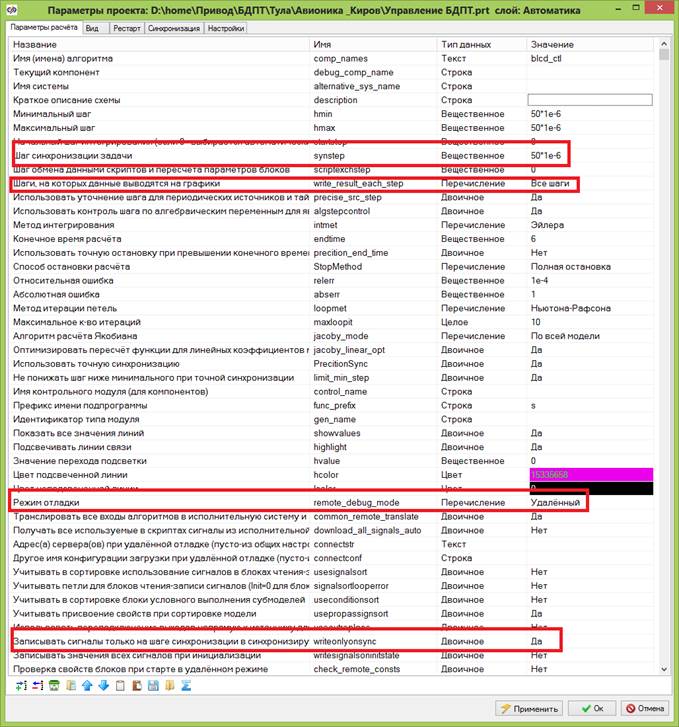The height and width of the screenshot is (727, 679).
Task: Open the Все шаги enumeration value
Action: point(590,184)
